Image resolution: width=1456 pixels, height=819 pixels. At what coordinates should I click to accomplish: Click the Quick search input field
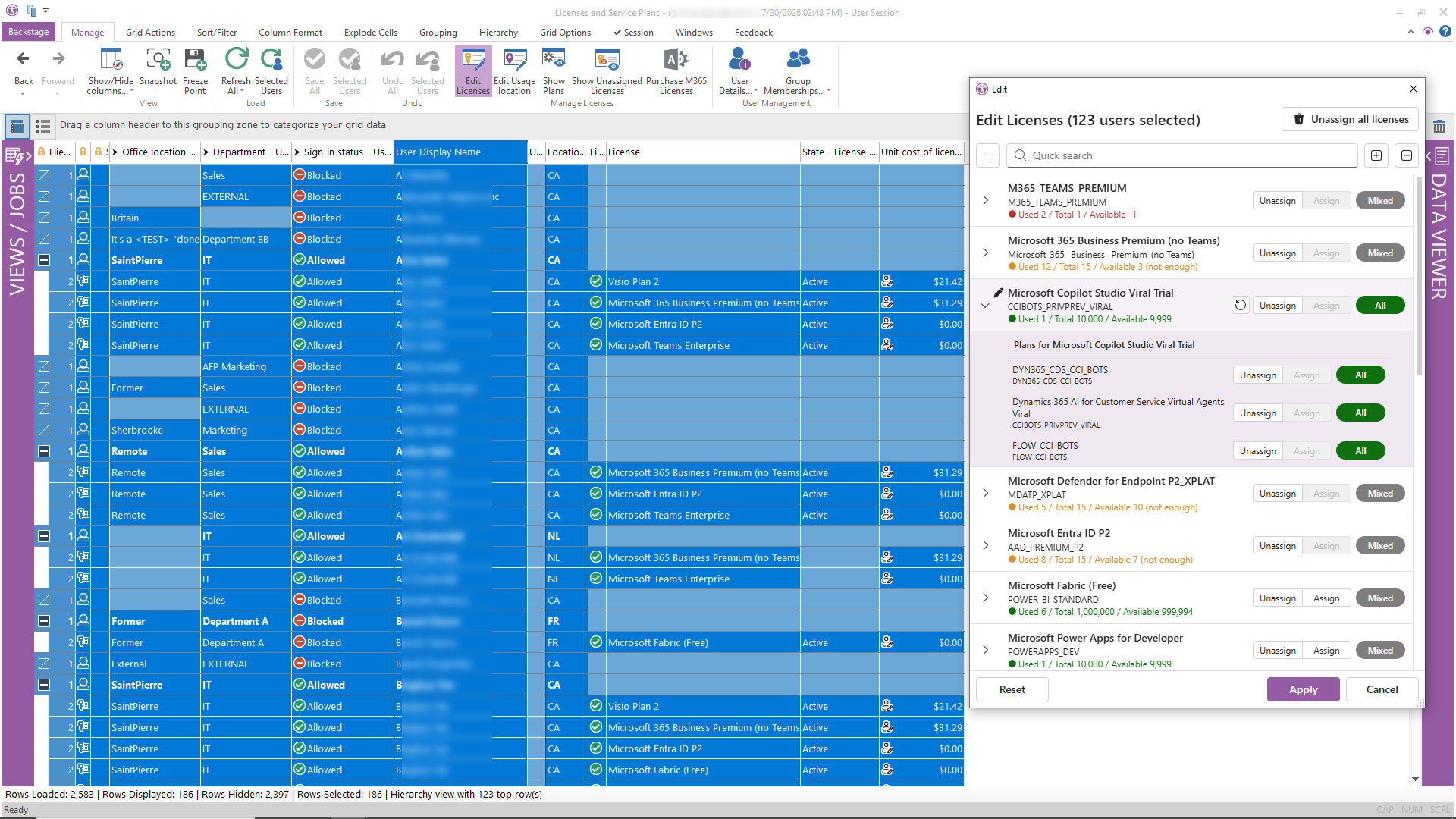[x=1181, y=155]
